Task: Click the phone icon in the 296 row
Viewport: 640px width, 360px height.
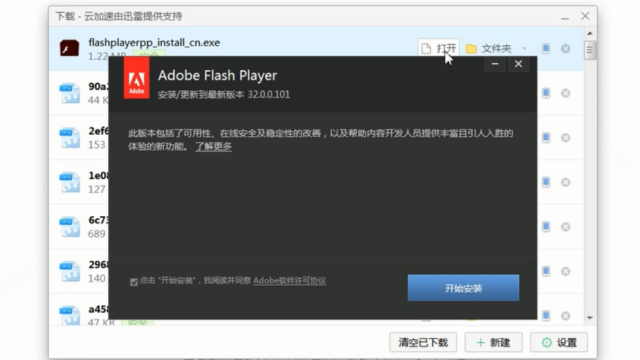Action: [546, 271]
